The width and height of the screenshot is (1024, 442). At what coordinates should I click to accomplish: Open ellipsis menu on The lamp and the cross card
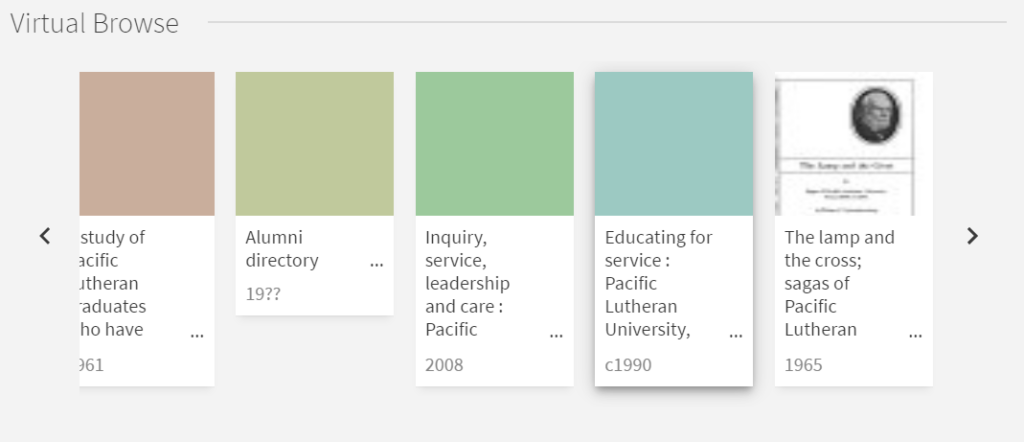coord(916,335)
